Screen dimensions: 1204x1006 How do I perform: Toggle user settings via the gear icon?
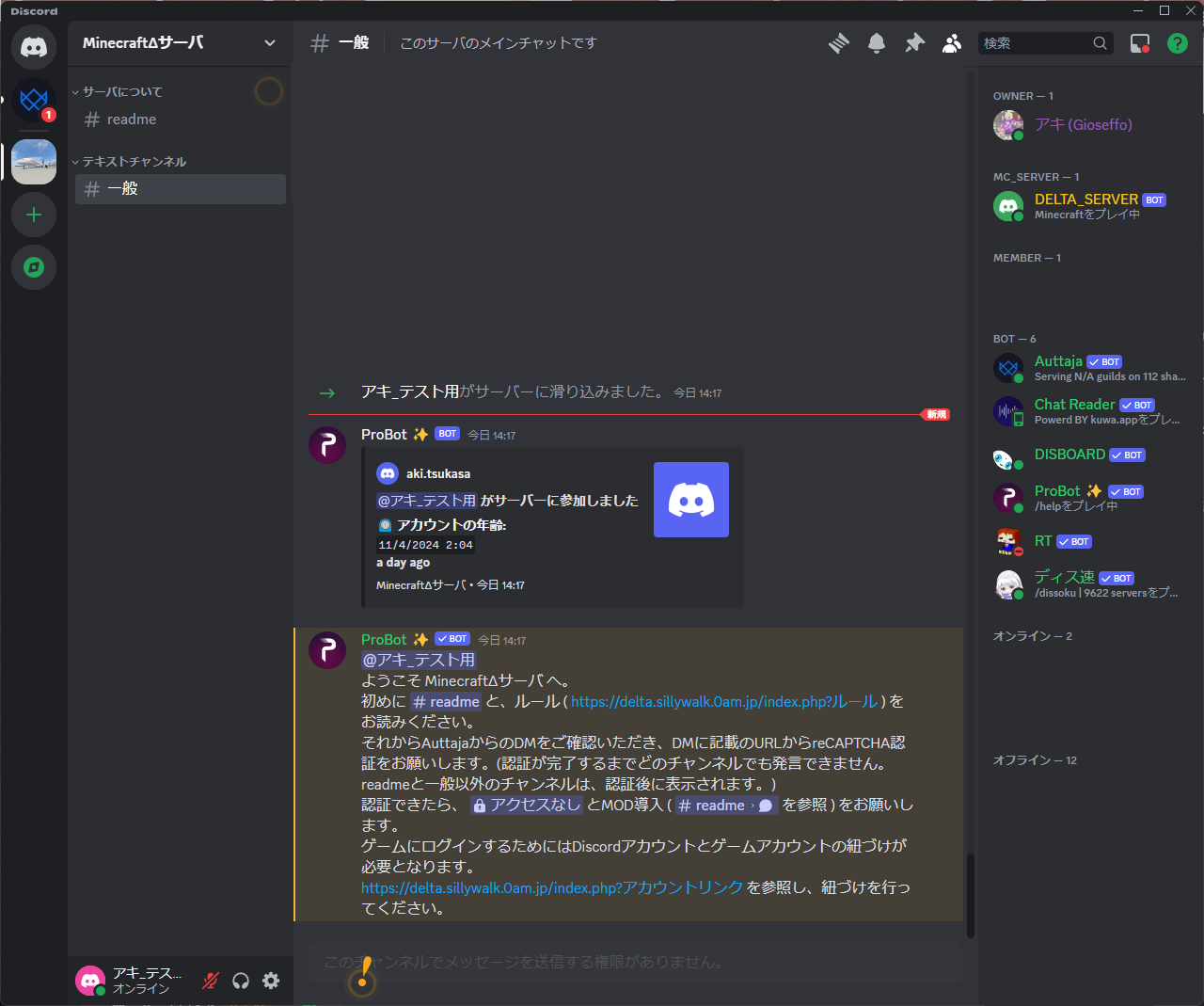point(271,981)
